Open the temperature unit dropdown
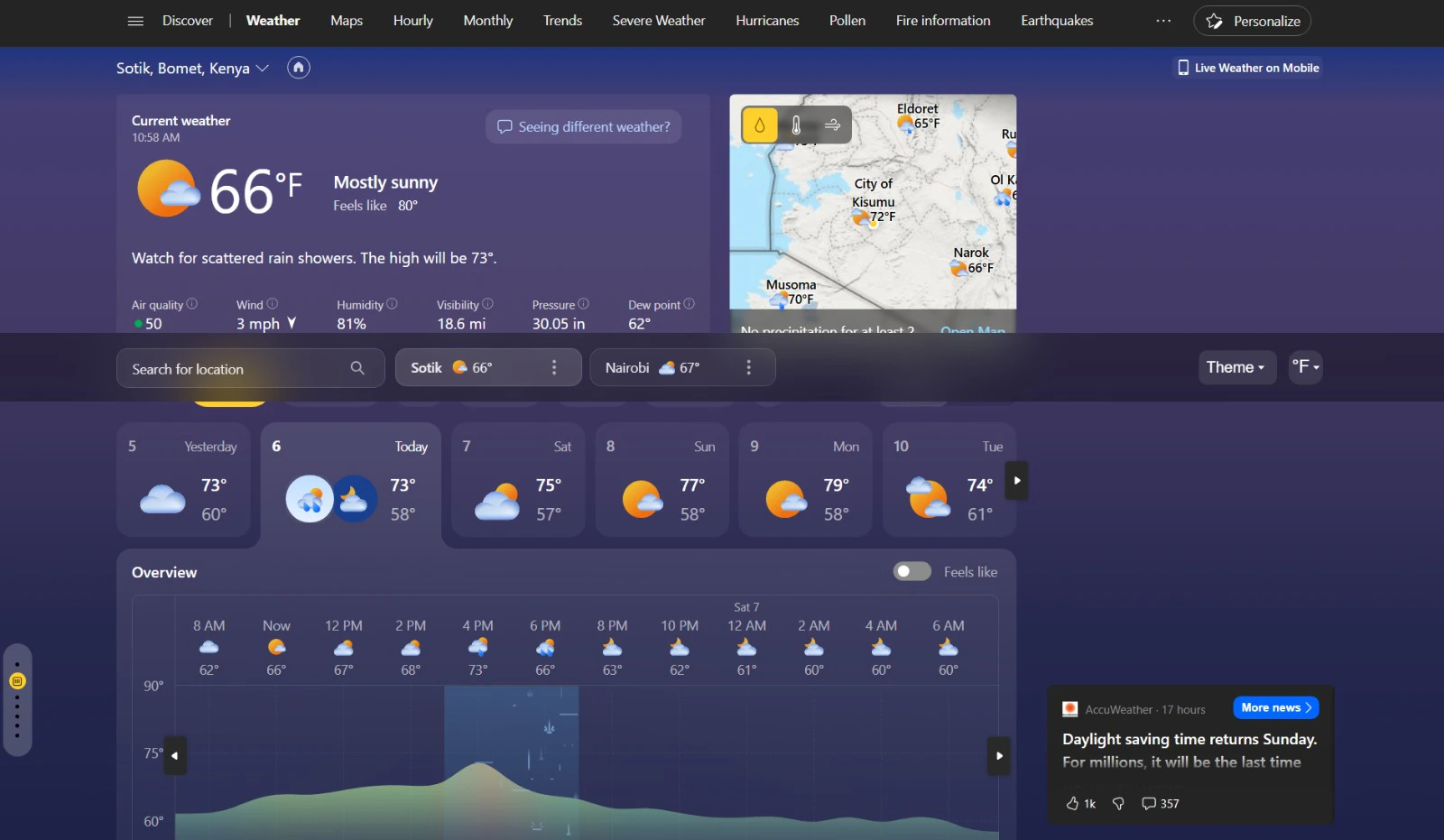 click(1305, 367)
